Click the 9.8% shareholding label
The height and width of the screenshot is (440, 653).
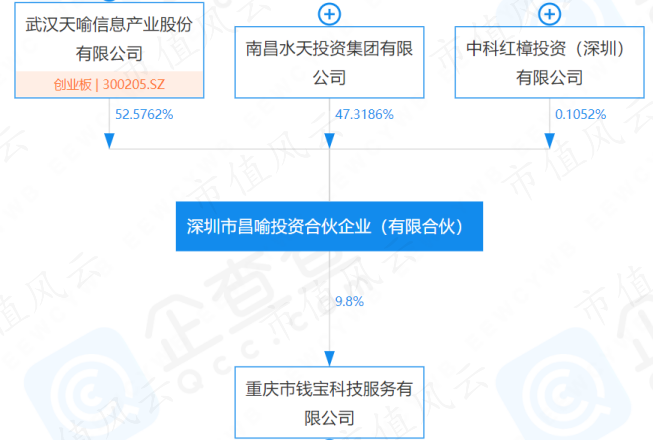349,301
